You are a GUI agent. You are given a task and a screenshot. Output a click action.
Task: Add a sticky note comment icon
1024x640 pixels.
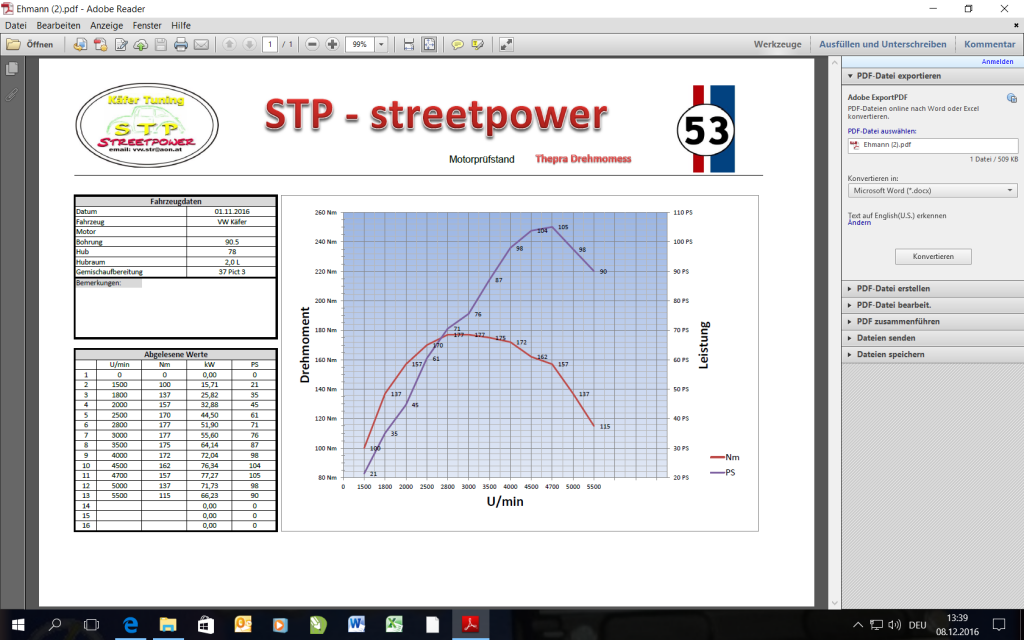(x=457, y=44)
